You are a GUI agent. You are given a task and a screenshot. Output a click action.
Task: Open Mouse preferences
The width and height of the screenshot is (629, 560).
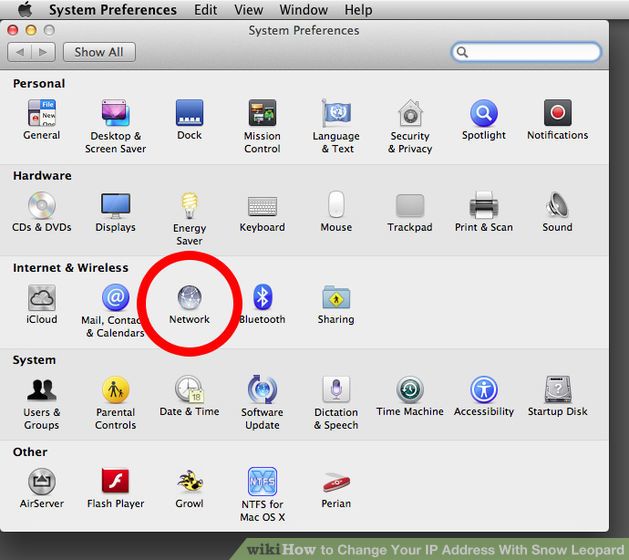336,212
